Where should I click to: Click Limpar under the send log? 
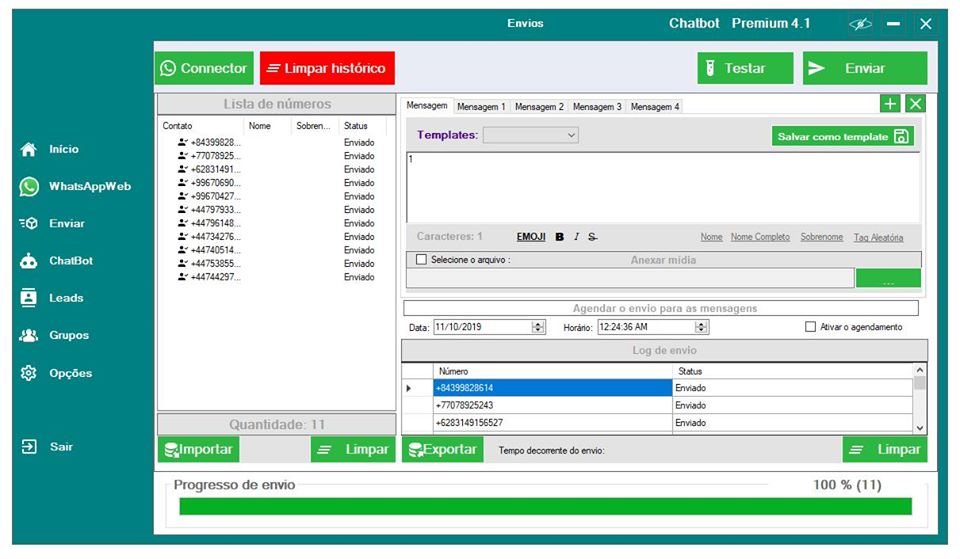[x=885, y=449]
